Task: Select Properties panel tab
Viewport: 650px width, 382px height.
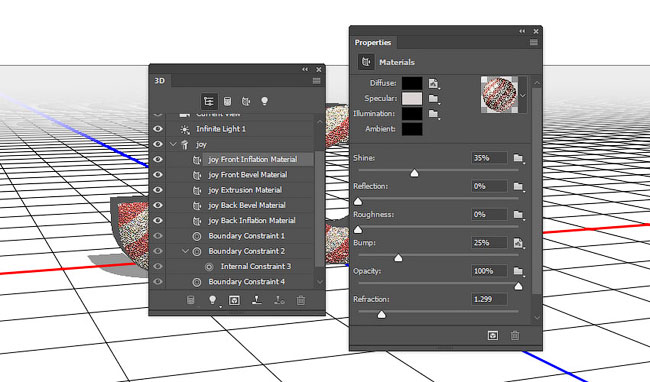Action: click(373, 43)
